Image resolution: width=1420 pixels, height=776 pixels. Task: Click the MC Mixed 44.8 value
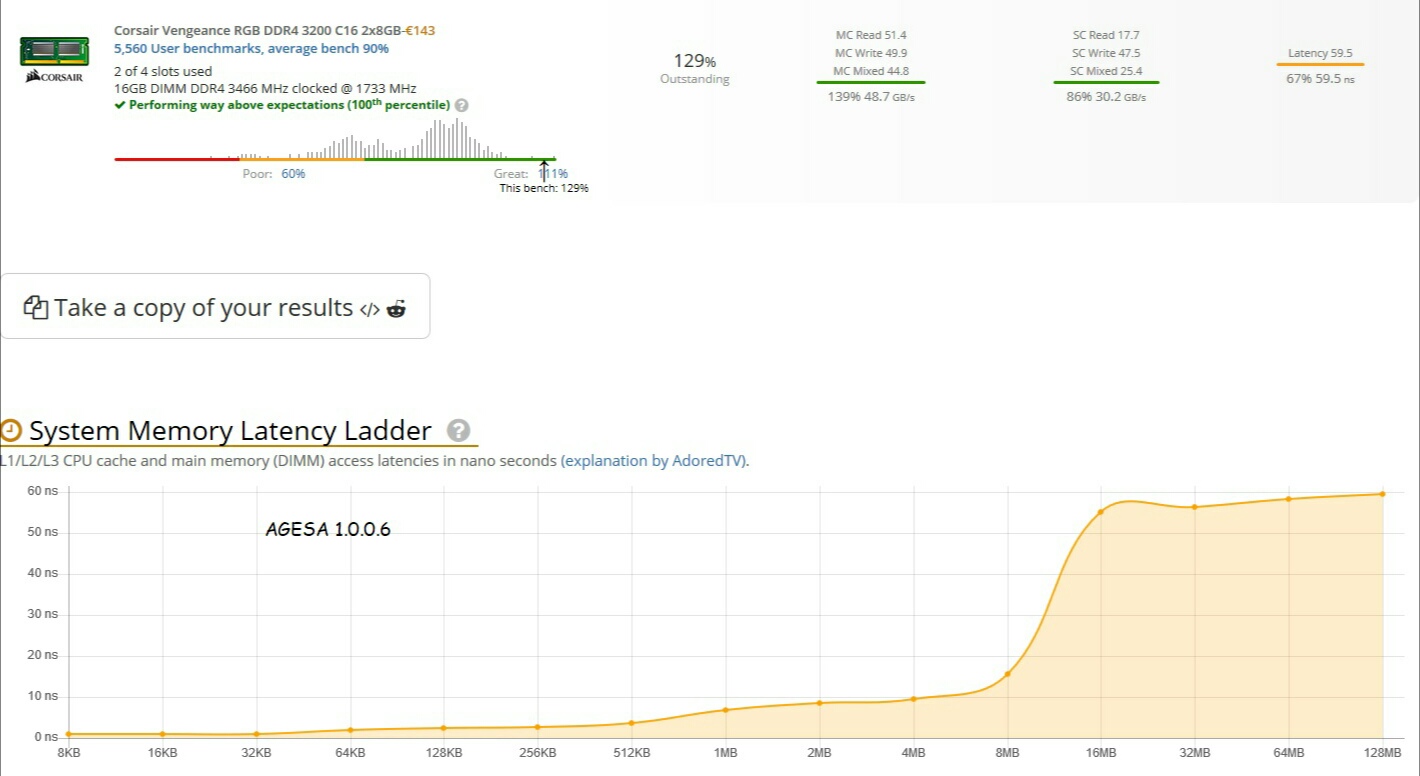(x=871, y=71)
